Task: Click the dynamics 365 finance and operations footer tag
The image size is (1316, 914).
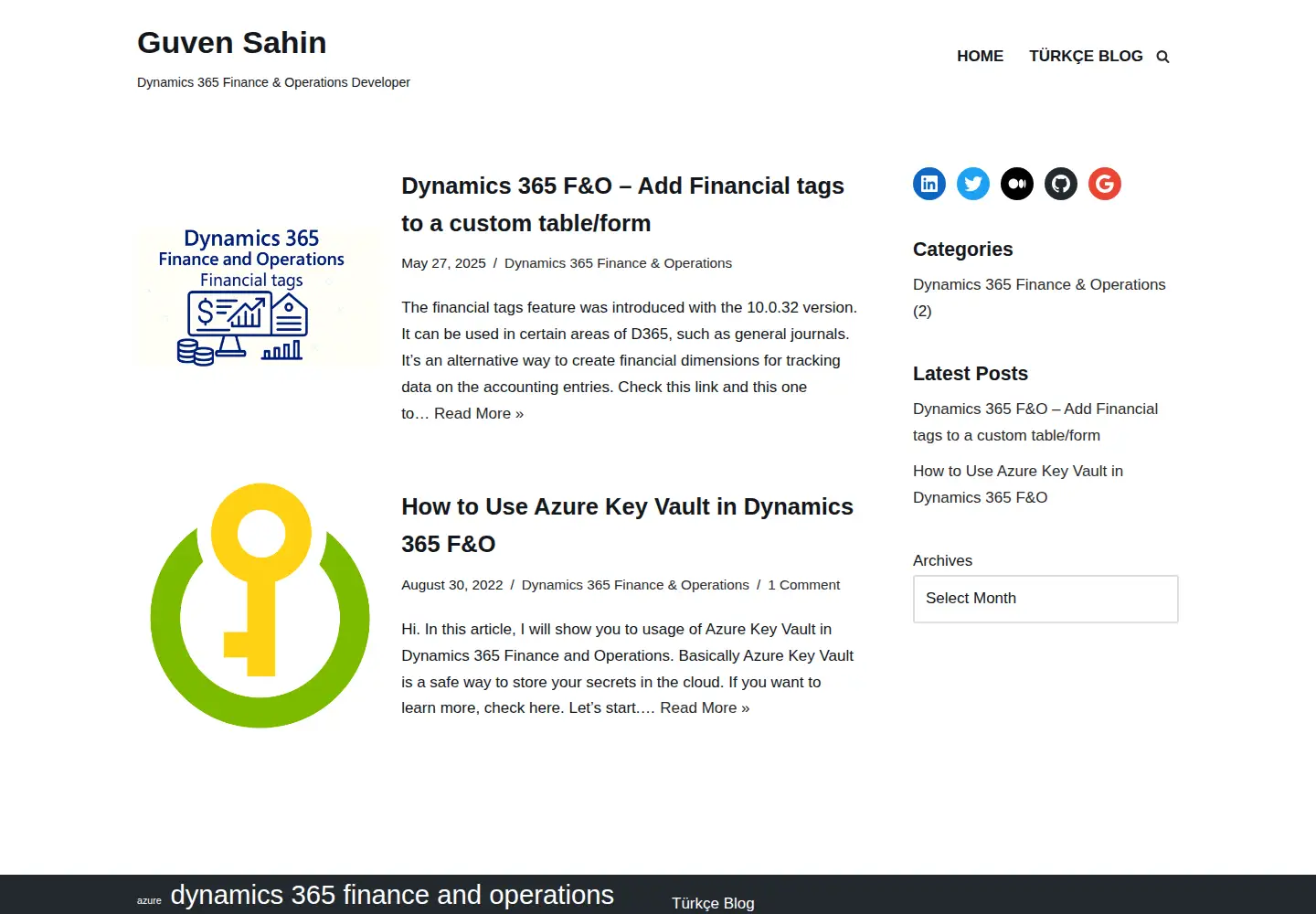Action: click(x=392, y=895)
